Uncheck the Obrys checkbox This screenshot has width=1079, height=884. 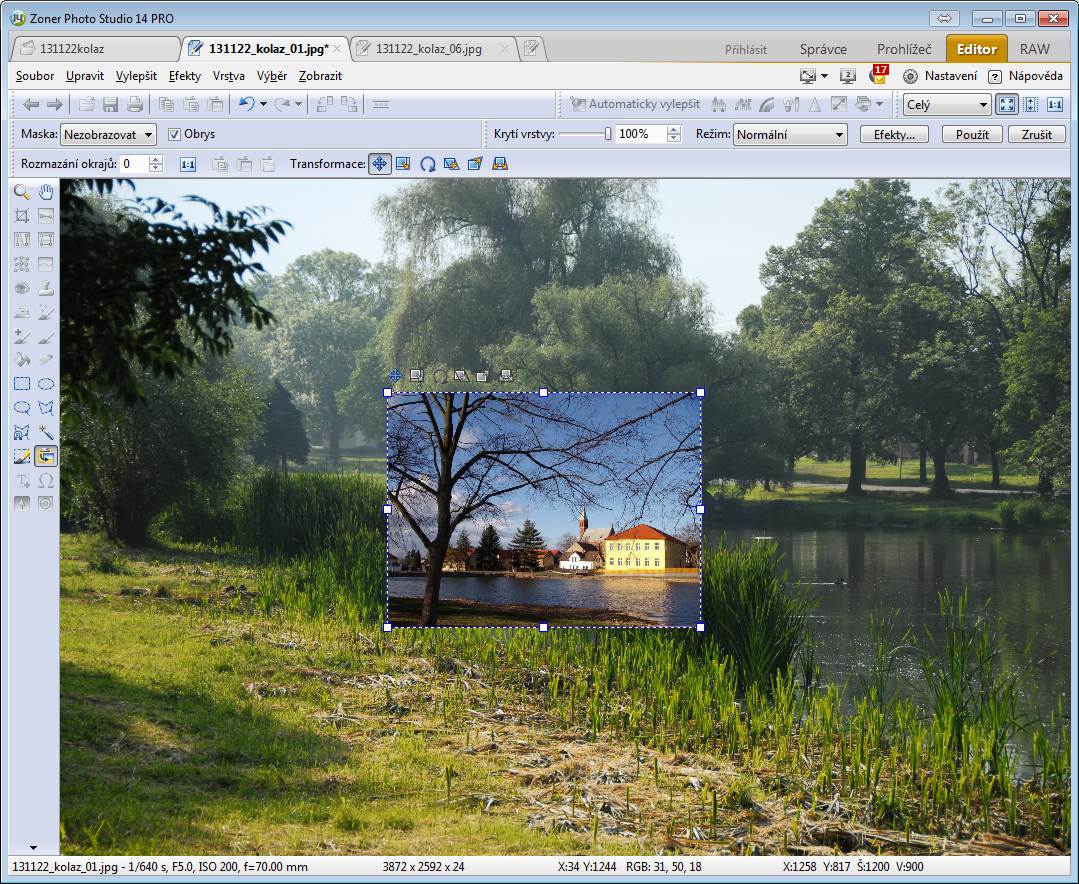(174, 134)
